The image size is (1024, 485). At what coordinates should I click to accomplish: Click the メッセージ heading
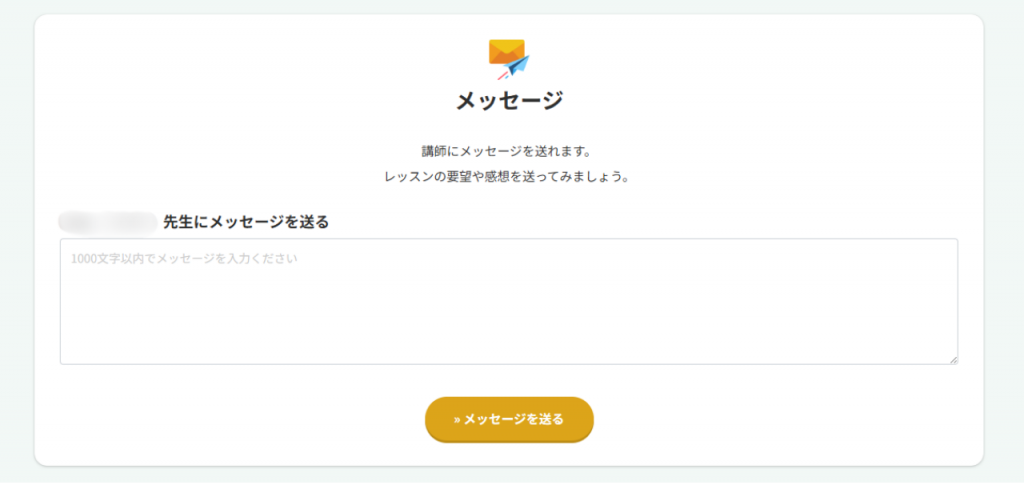(510, 101)
